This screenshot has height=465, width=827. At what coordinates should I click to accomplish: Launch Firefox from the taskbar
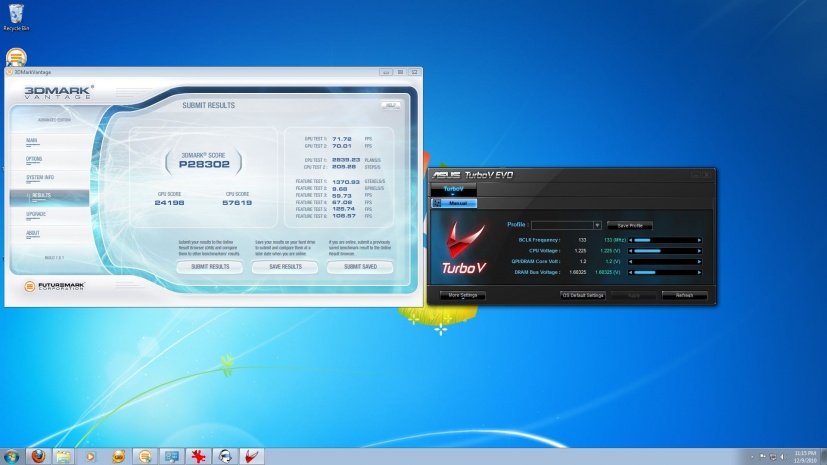(x=38, y=456)
